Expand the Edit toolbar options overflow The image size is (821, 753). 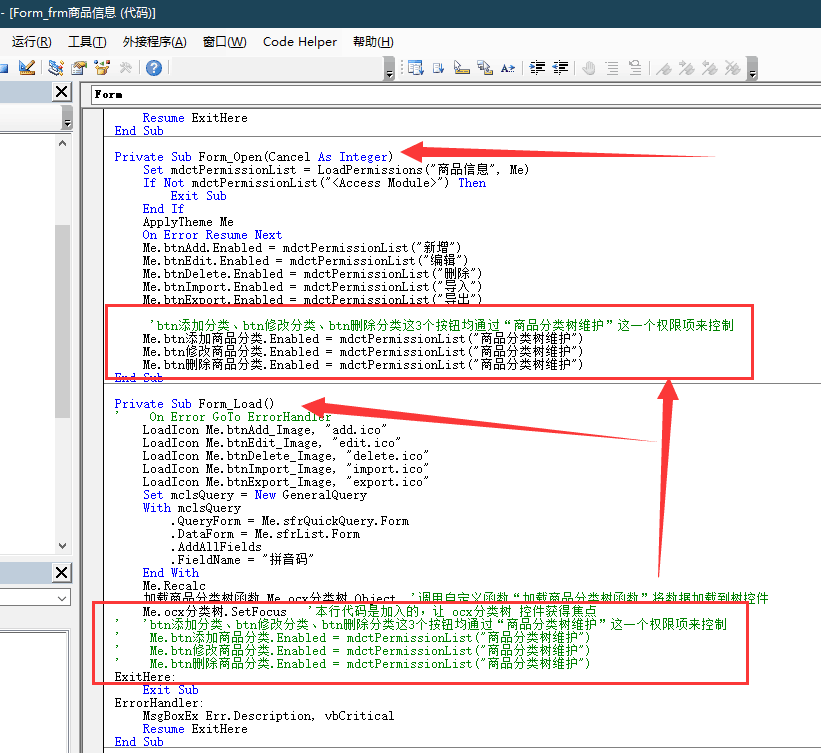click(x=752, y=68)
